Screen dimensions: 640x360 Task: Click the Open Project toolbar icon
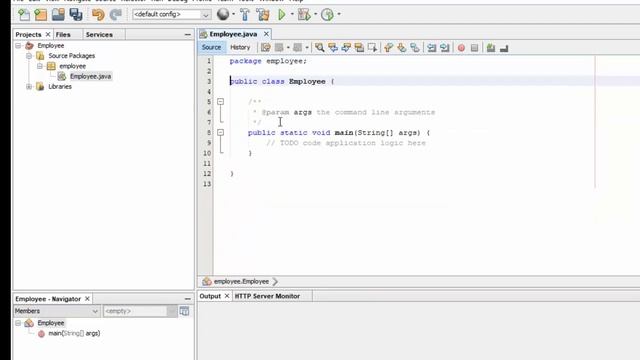click(x=58, y=15)
